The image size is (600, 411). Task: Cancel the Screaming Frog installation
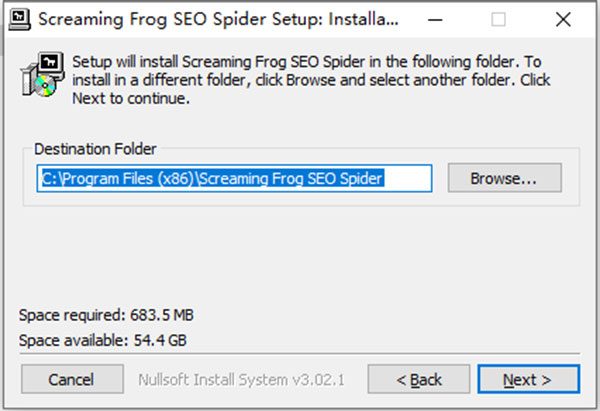pos(71,380)
